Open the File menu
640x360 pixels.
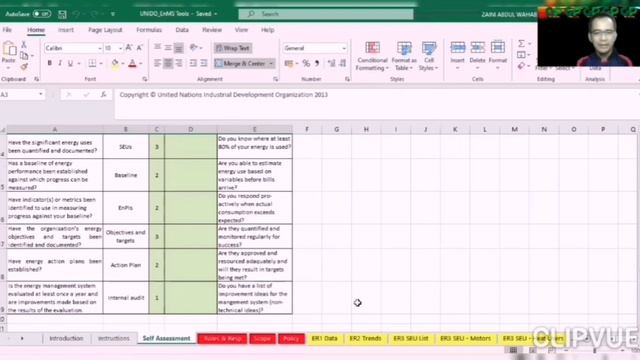click(x=7, y=30)
